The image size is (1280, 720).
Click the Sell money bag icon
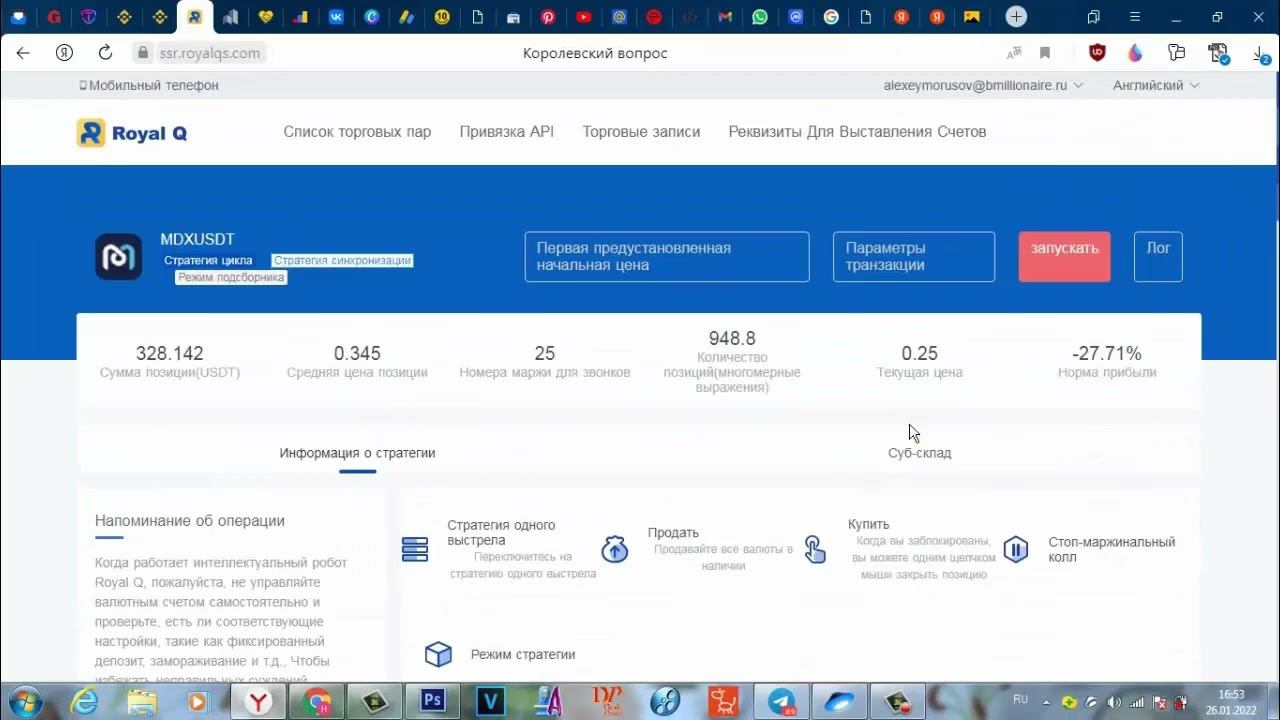[615, 549]
